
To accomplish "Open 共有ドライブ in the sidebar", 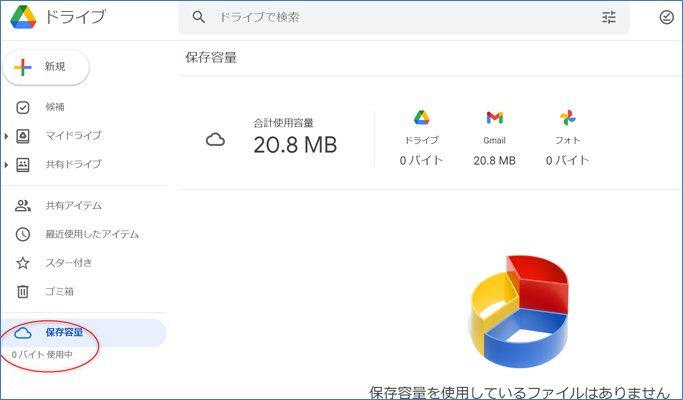I will (x=74, y=164).
